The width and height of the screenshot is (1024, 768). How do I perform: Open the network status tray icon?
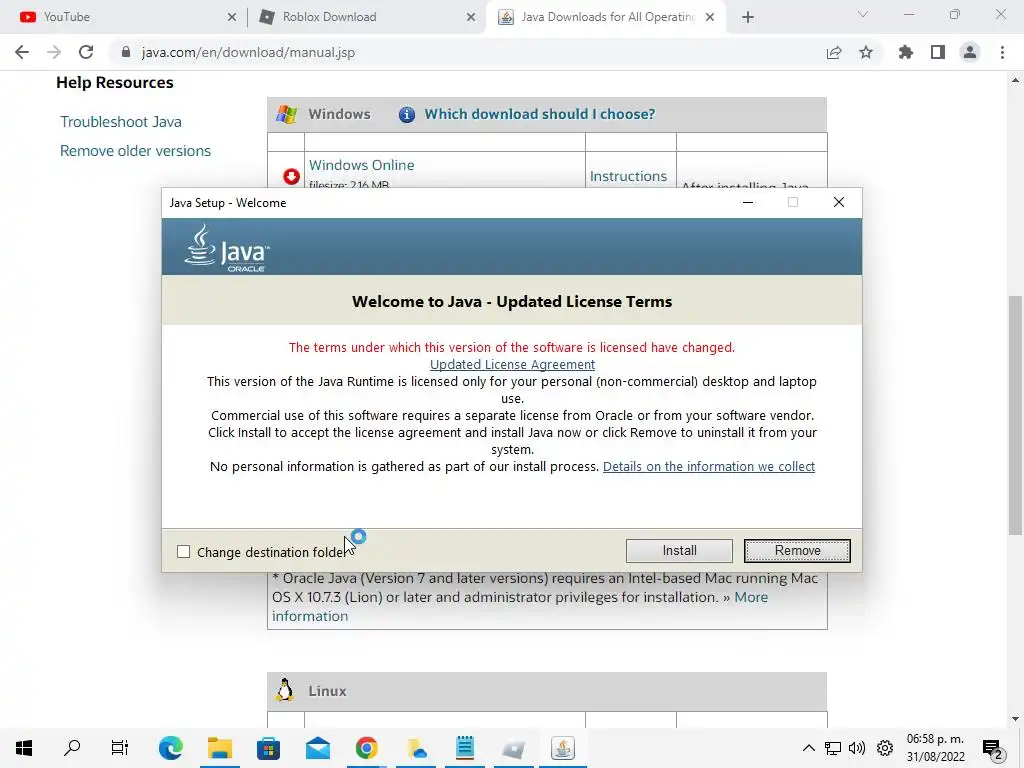coord(833,748)
